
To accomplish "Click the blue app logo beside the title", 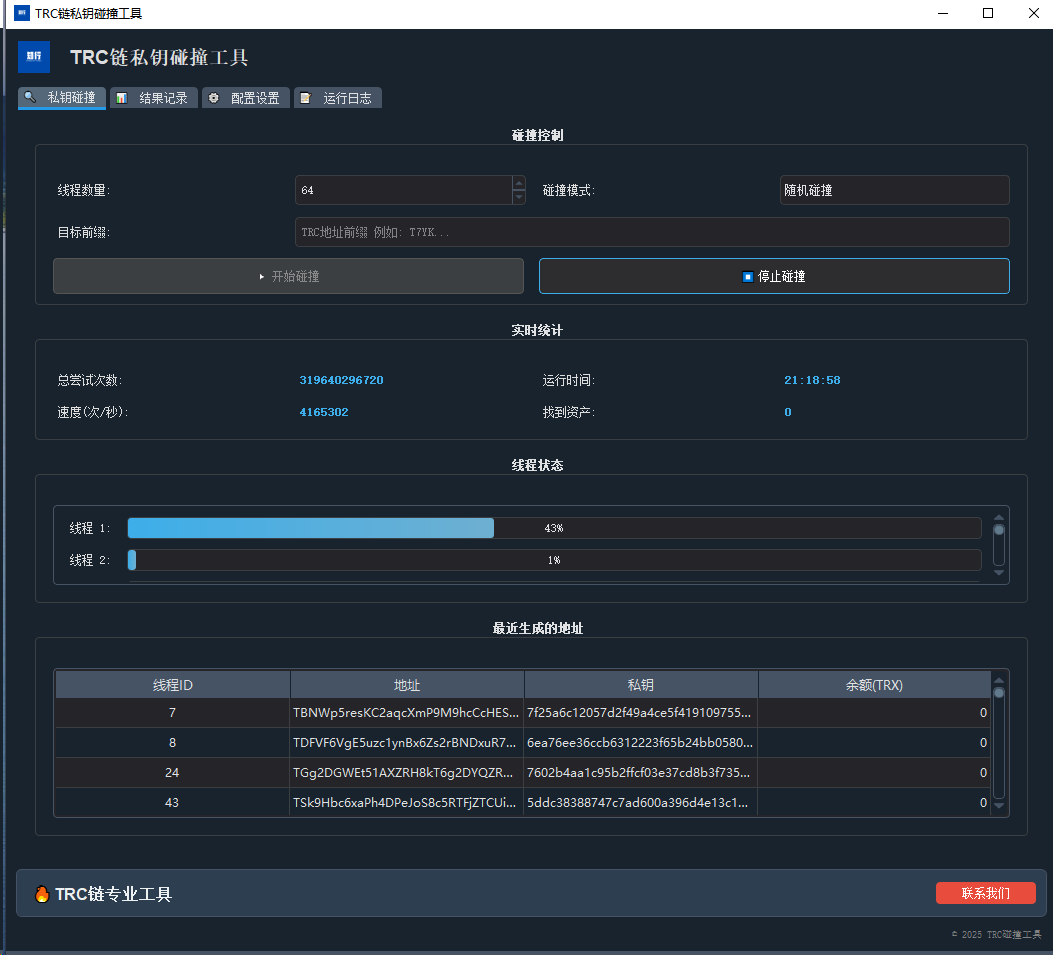I will point(34,57).
